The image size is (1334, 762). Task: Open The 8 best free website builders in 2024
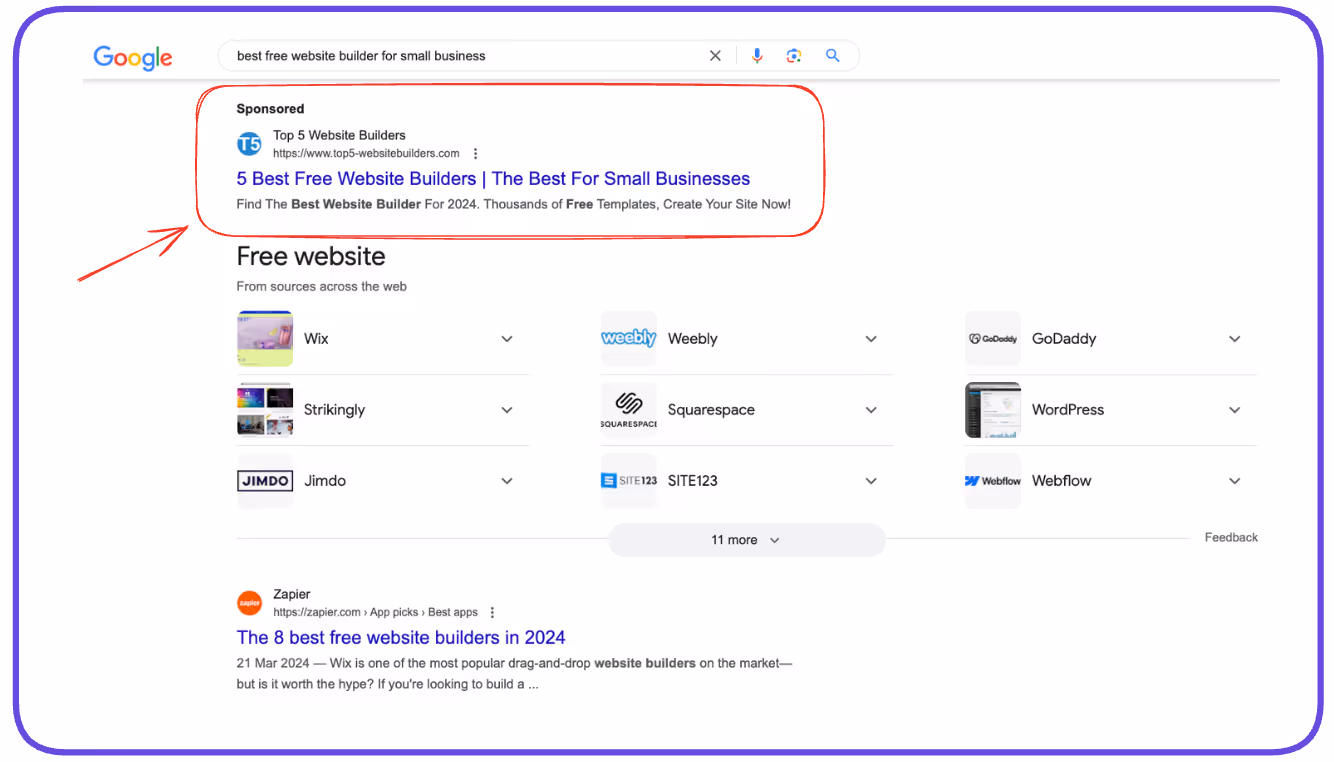[x=401, y=638]
